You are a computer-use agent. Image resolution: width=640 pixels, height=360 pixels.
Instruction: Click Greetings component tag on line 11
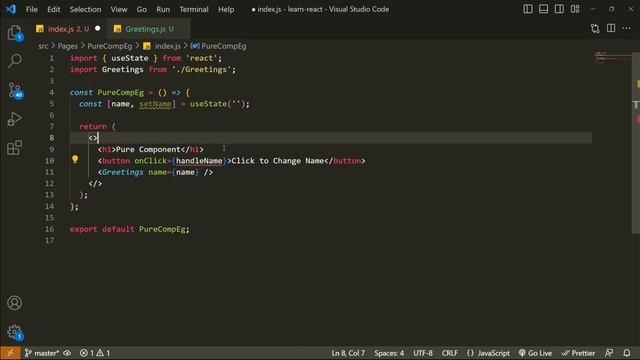tap(122, 172)
